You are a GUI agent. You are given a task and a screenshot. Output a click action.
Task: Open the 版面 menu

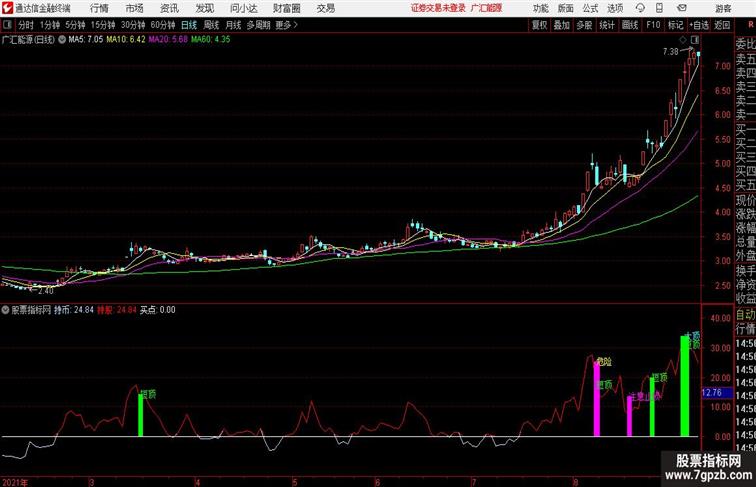click(x=566, y=8)
